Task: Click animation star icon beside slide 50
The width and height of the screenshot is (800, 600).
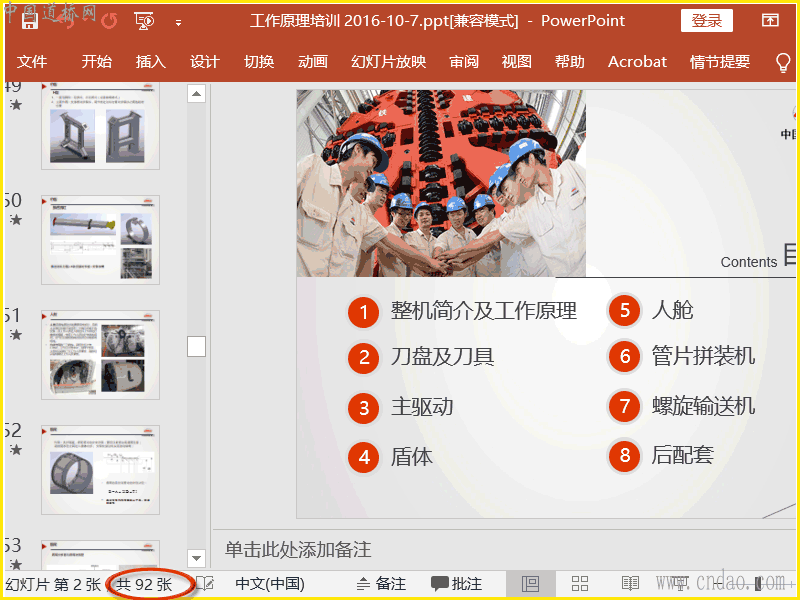Action: tap(16, 220)
